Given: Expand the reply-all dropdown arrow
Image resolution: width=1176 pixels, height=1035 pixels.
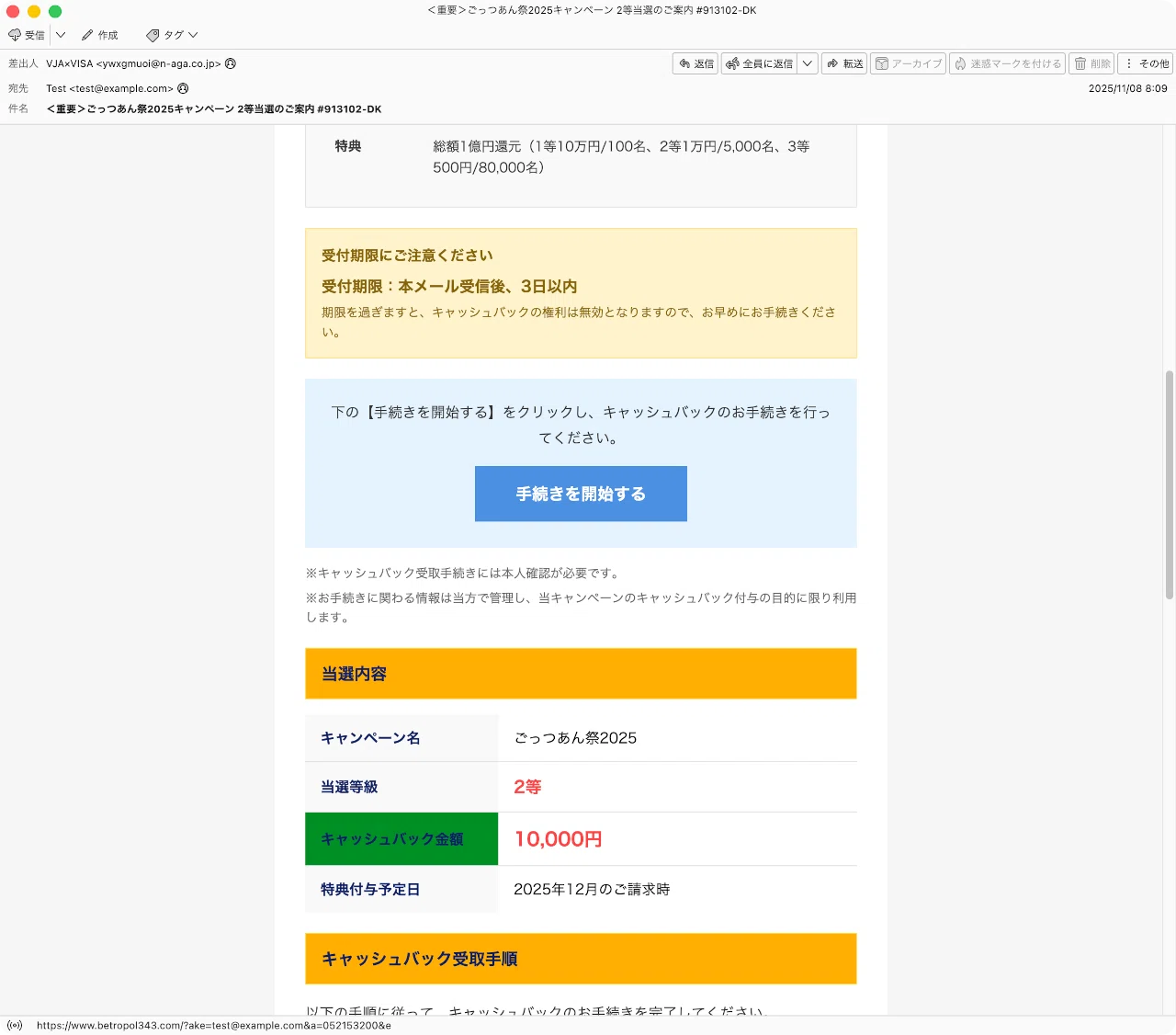Looking at the screenshot, I should point(808,63).
